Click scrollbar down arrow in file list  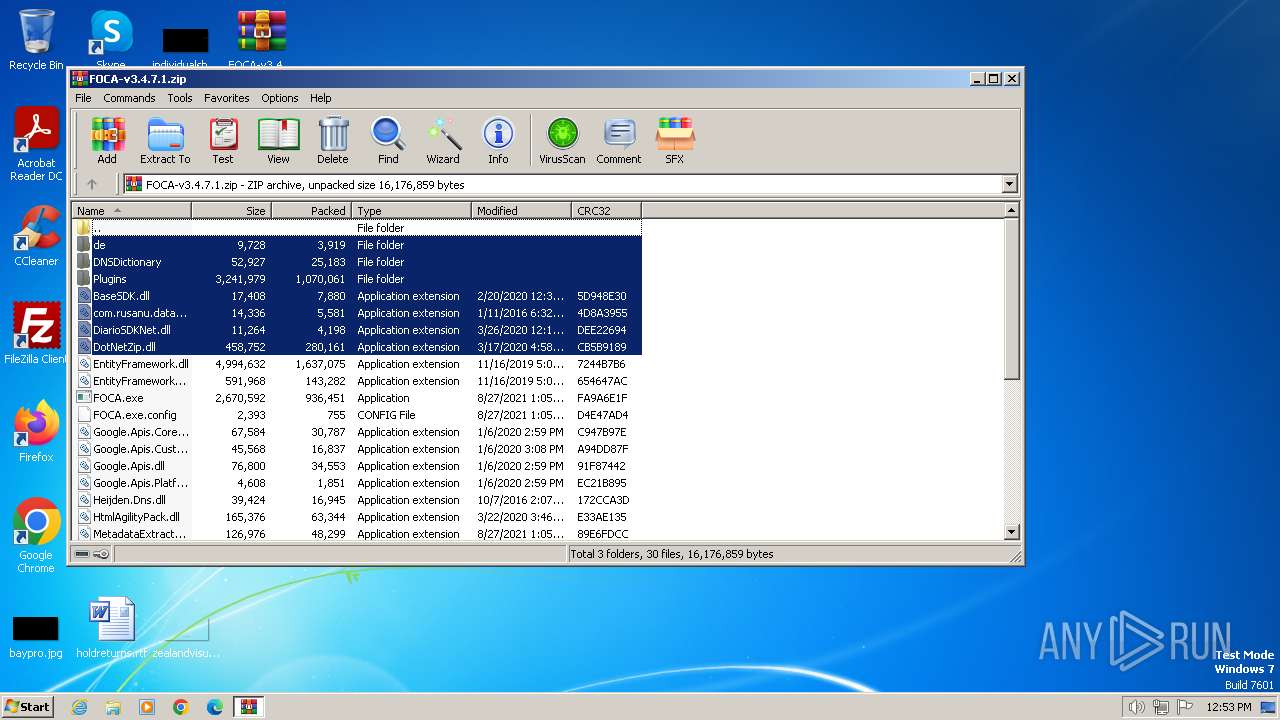[x=1011, y=533]
